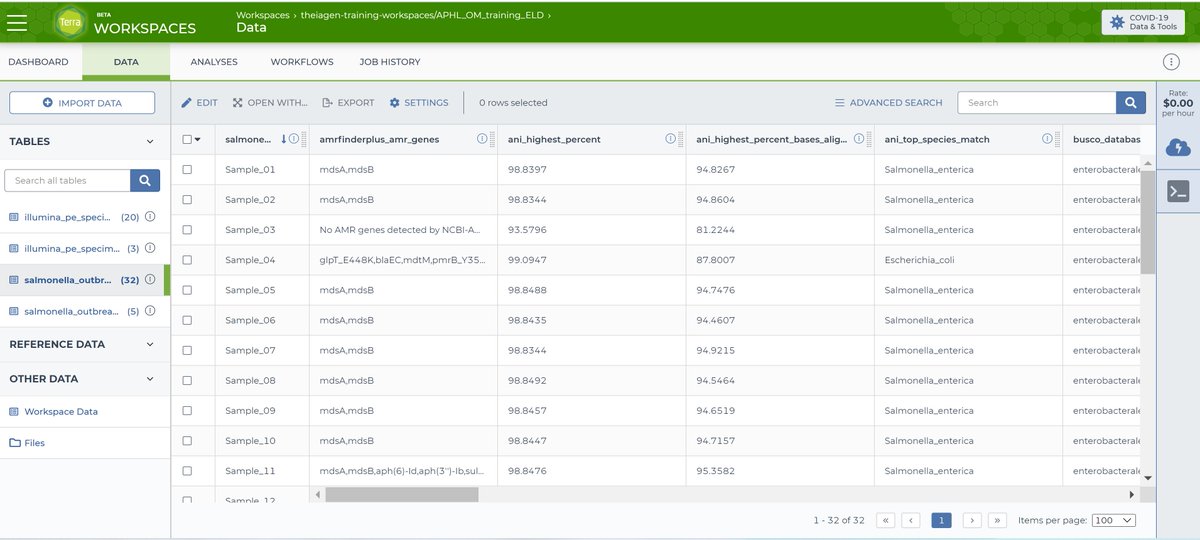1200x540 pixels.
Task: Click the horizontal table scrollbar
Action: tap(402, 494)
